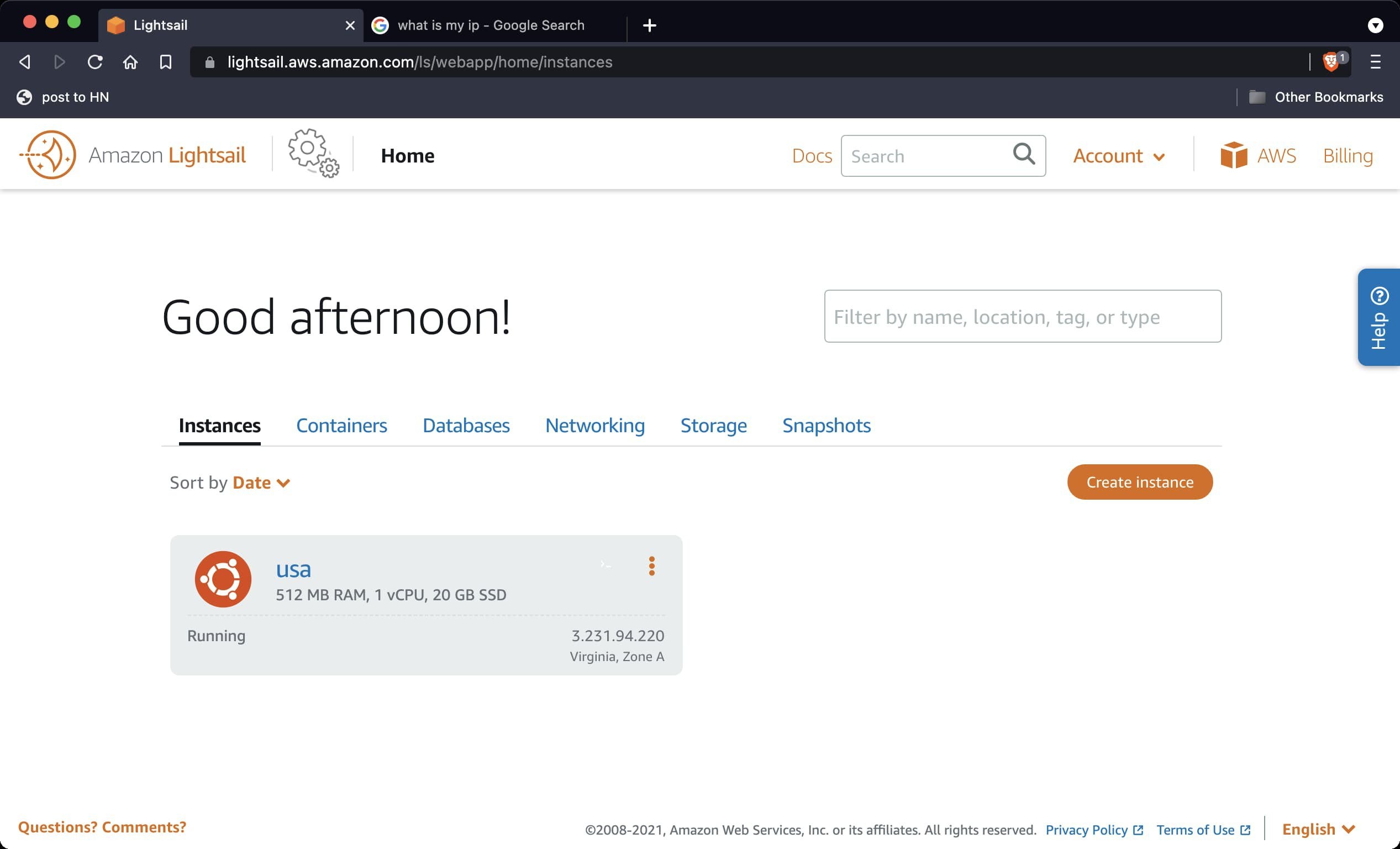Expand the Account dropdown
This screenshot has width=1400, height=849.
[x=1118, y=156]
